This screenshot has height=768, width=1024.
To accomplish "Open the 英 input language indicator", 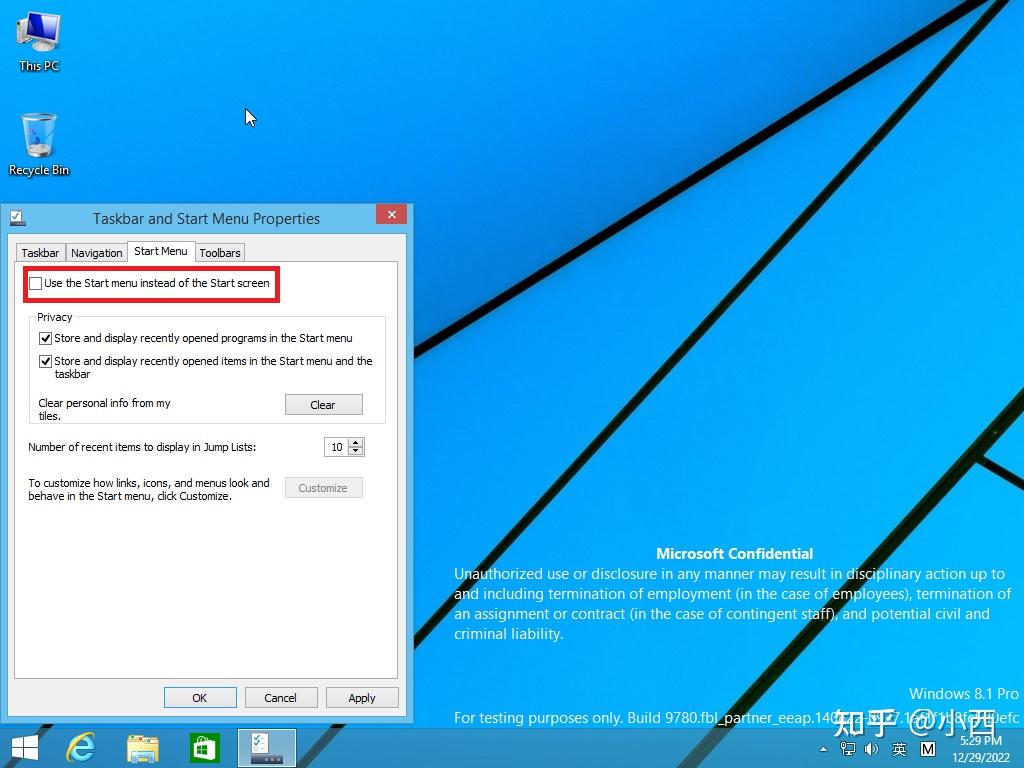I will 897,748.
